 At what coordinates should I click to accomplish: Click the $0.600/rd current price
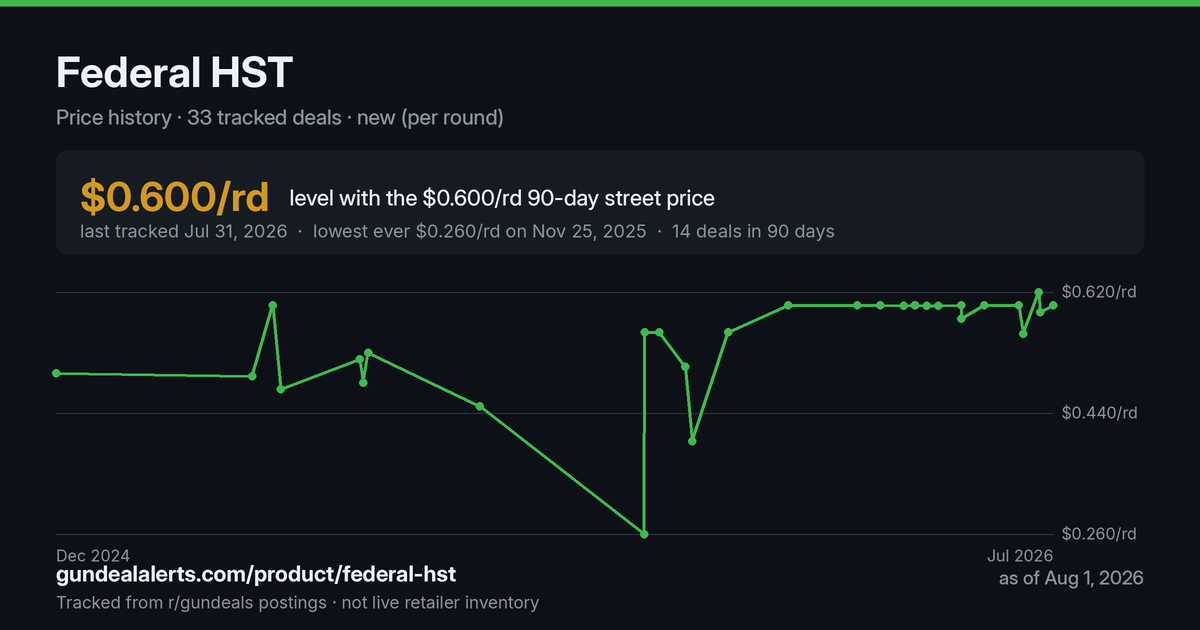[175, 198]
